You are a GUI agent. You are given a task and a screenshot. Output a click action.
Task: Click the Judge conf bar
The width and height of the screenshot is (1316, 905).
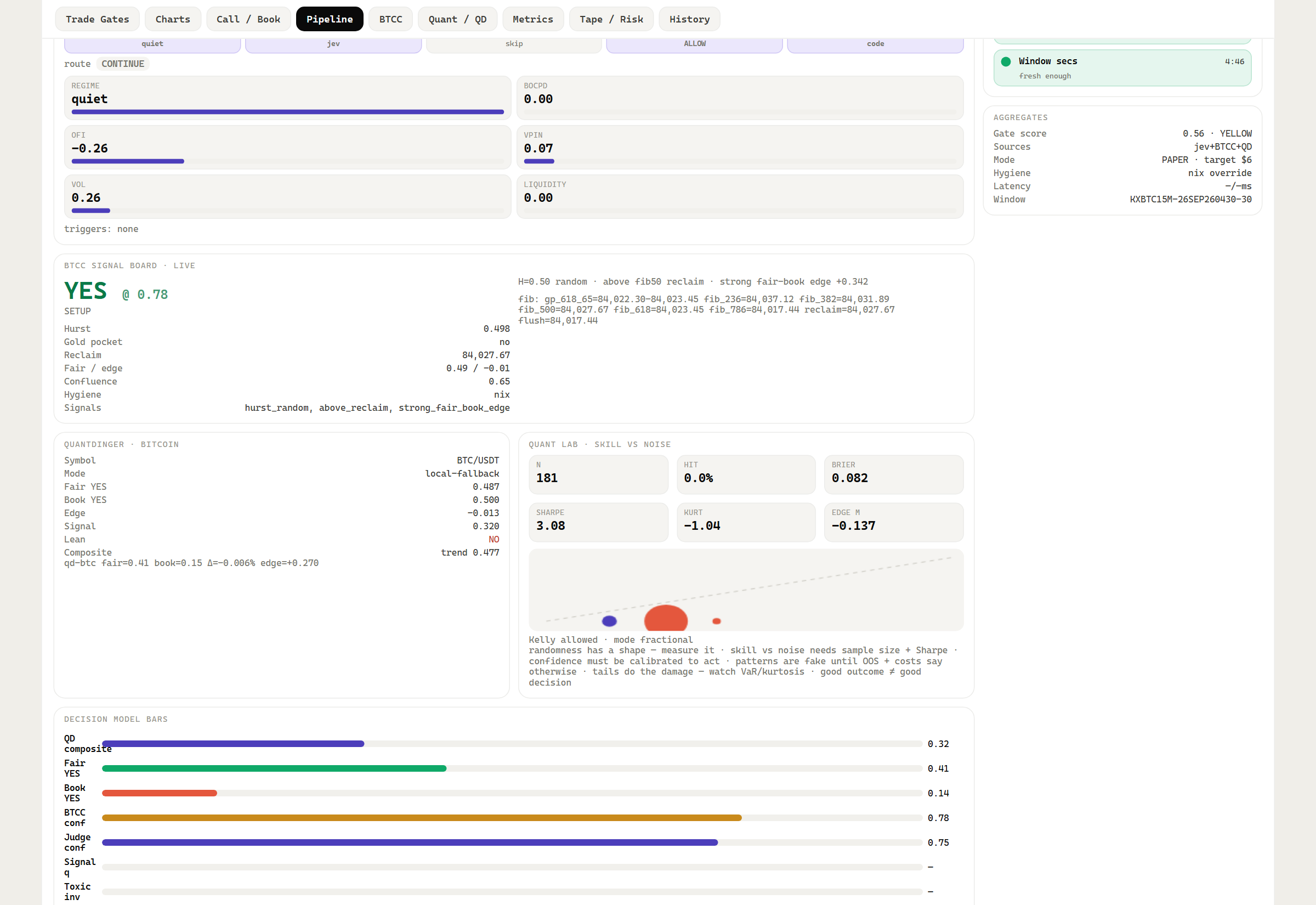(x=512, y=842)
